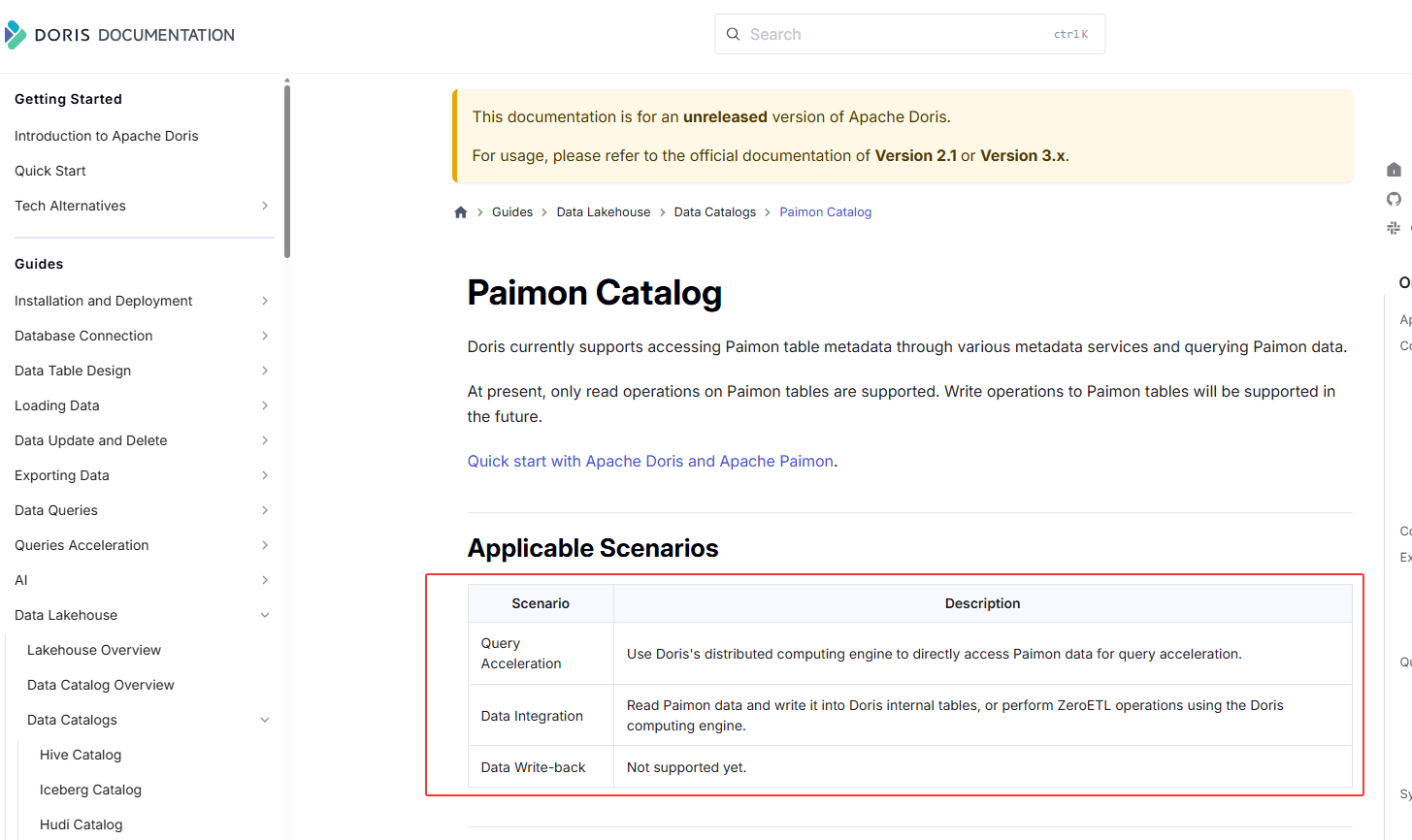
Task: Click the magnifier icon in the search box
Action: pos(734,34)
